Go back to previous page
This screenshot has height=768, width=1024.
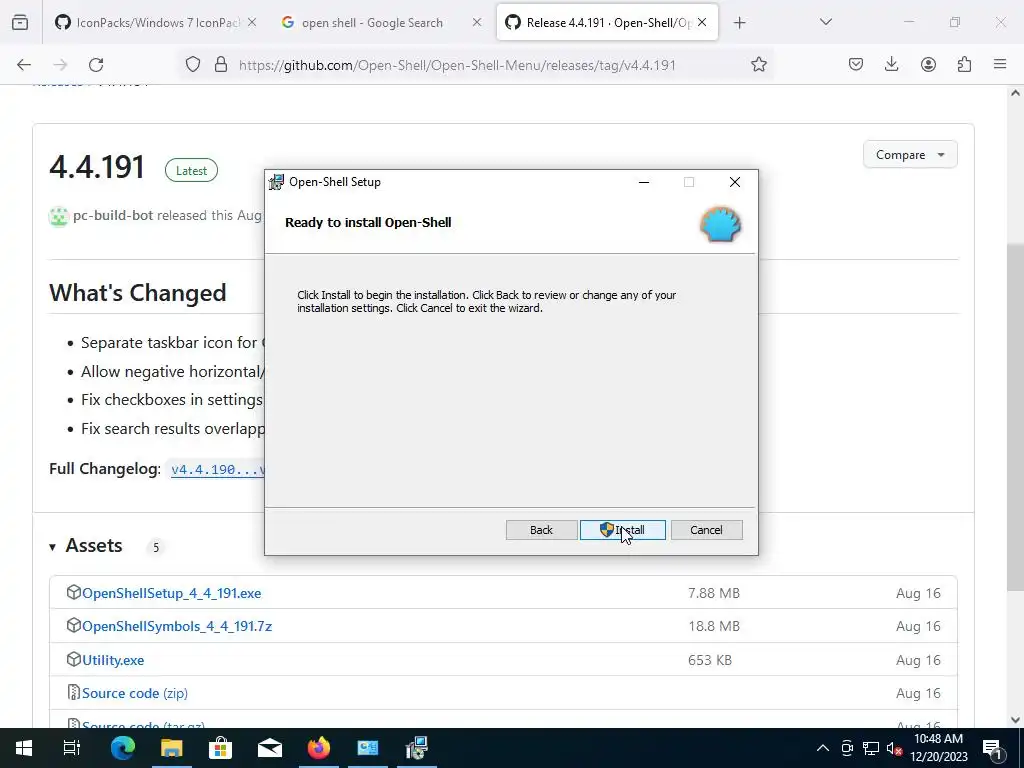(24, 65)
